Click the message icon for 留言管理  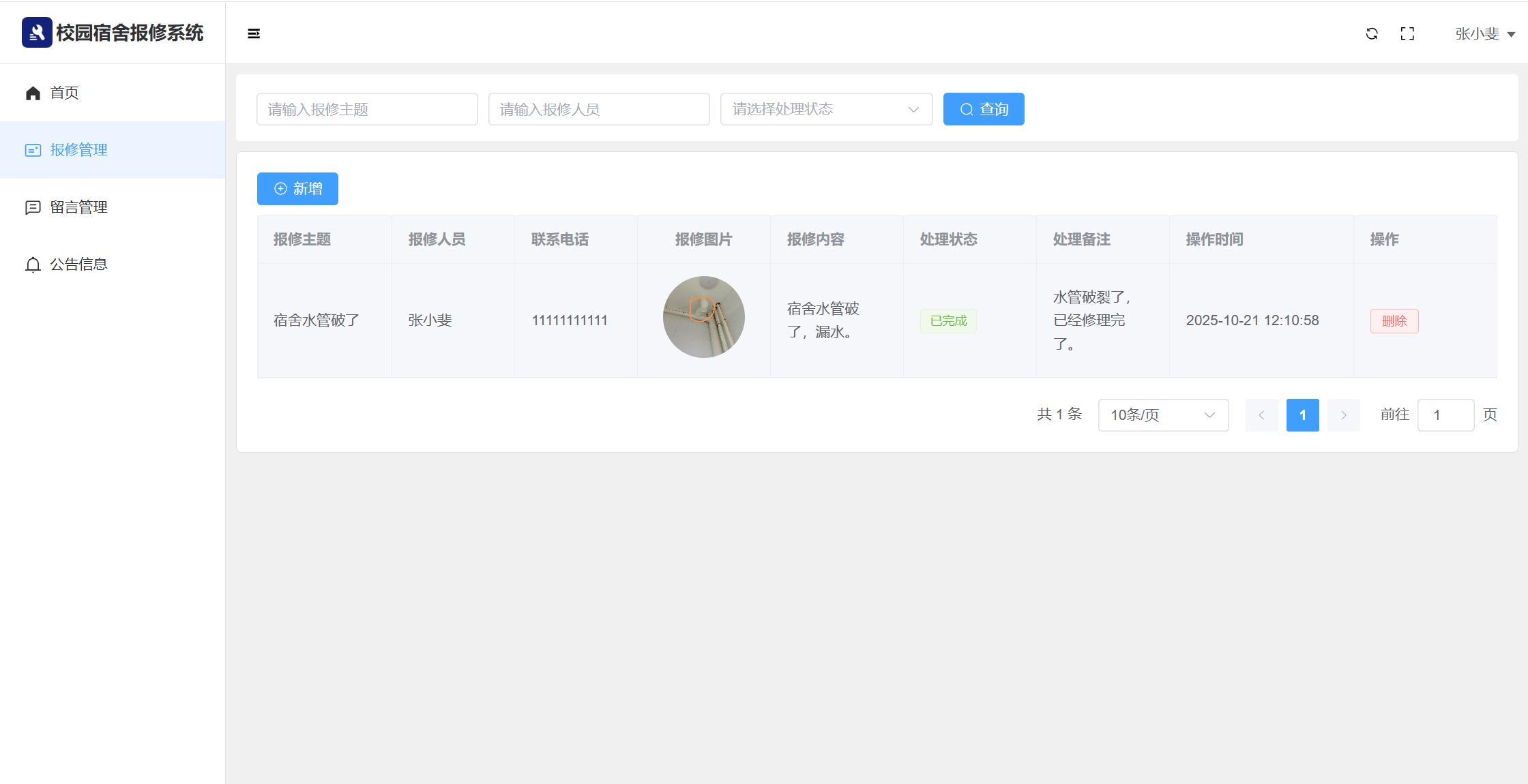tap(33, 207)
